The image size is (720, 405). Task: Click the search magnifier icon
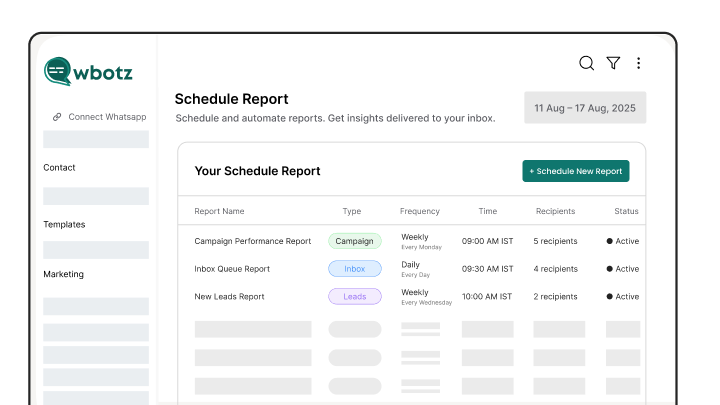click(x=586, y=63)
